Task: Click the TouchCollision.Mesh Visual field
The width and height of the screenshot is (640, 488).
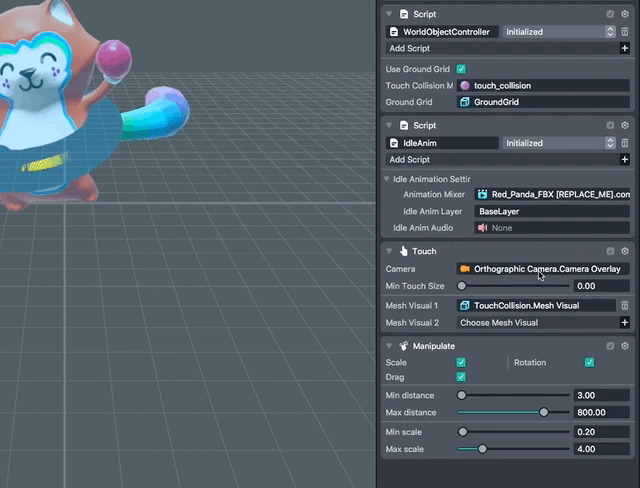Action: tap(536, 306)
